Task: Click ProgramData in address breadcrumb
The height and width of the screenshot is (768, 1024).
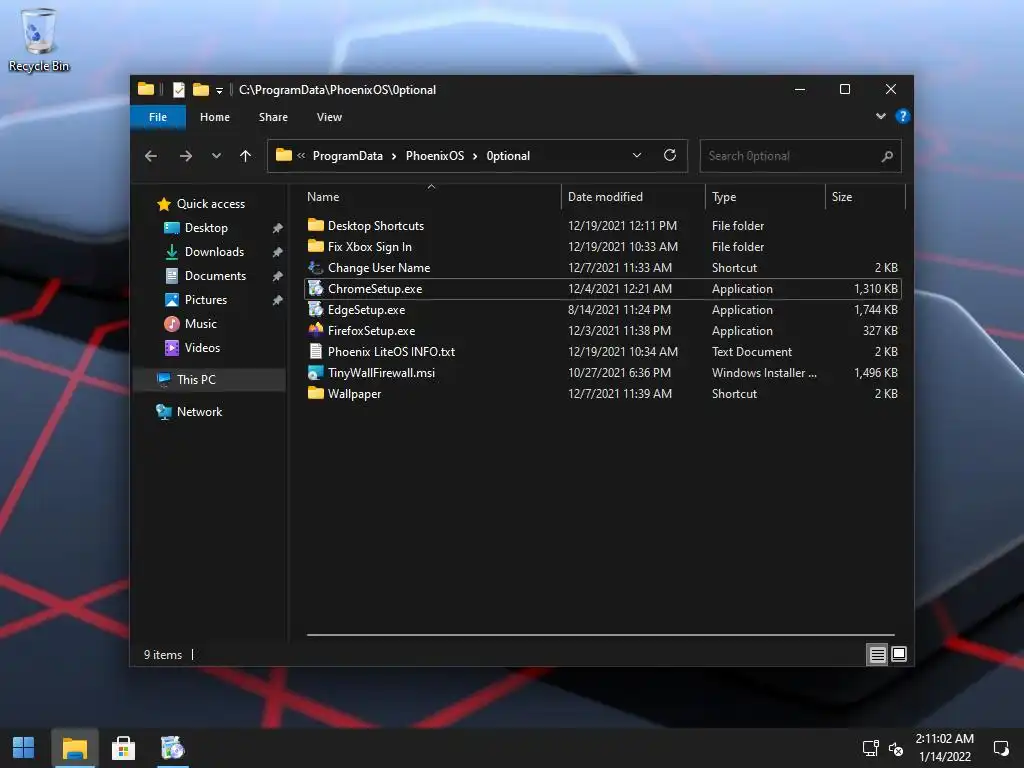Action: (x=347, y=156)
